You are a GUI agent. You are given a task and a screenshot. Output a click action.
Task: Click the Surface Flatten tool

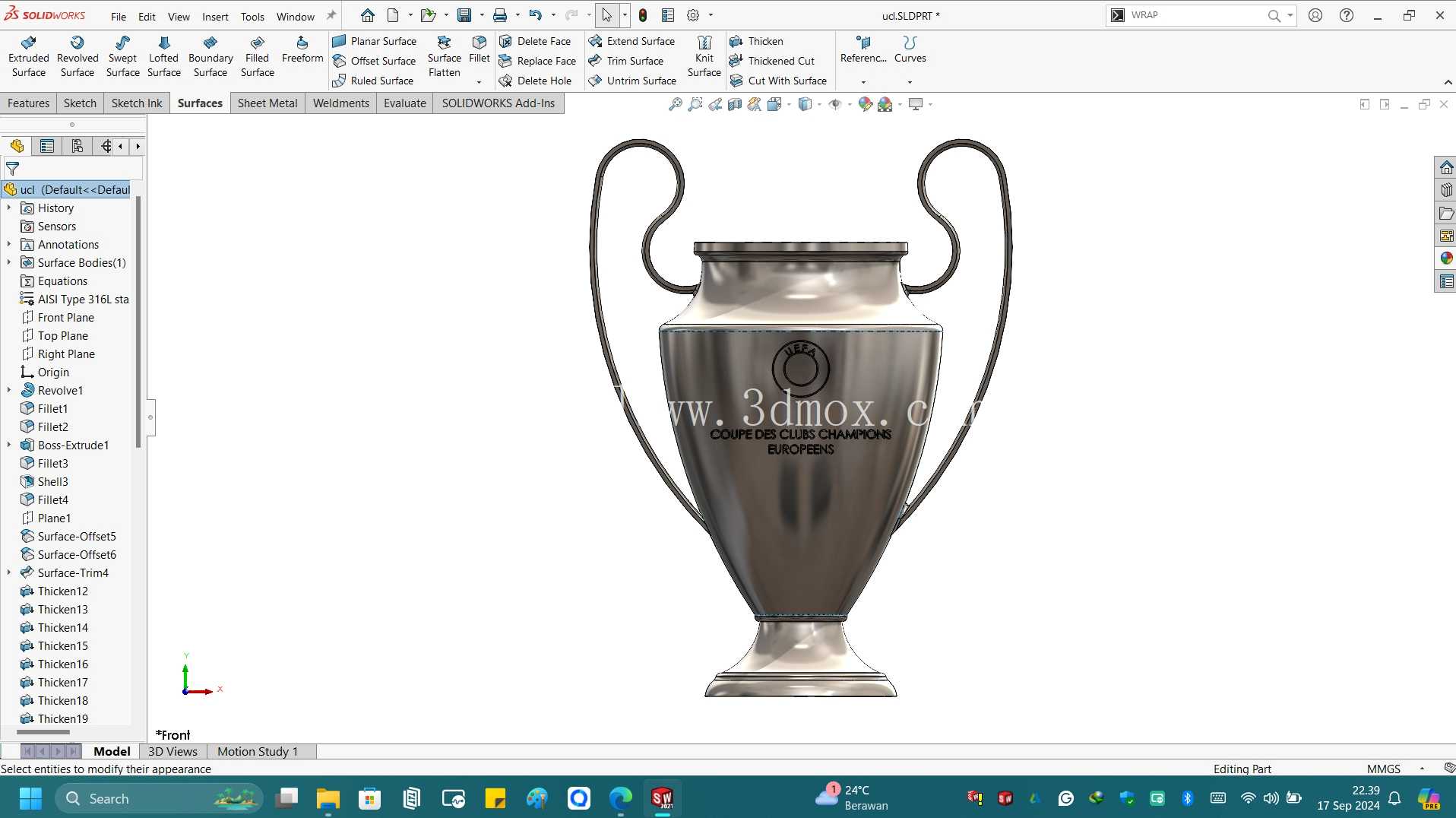coord(445,57)
